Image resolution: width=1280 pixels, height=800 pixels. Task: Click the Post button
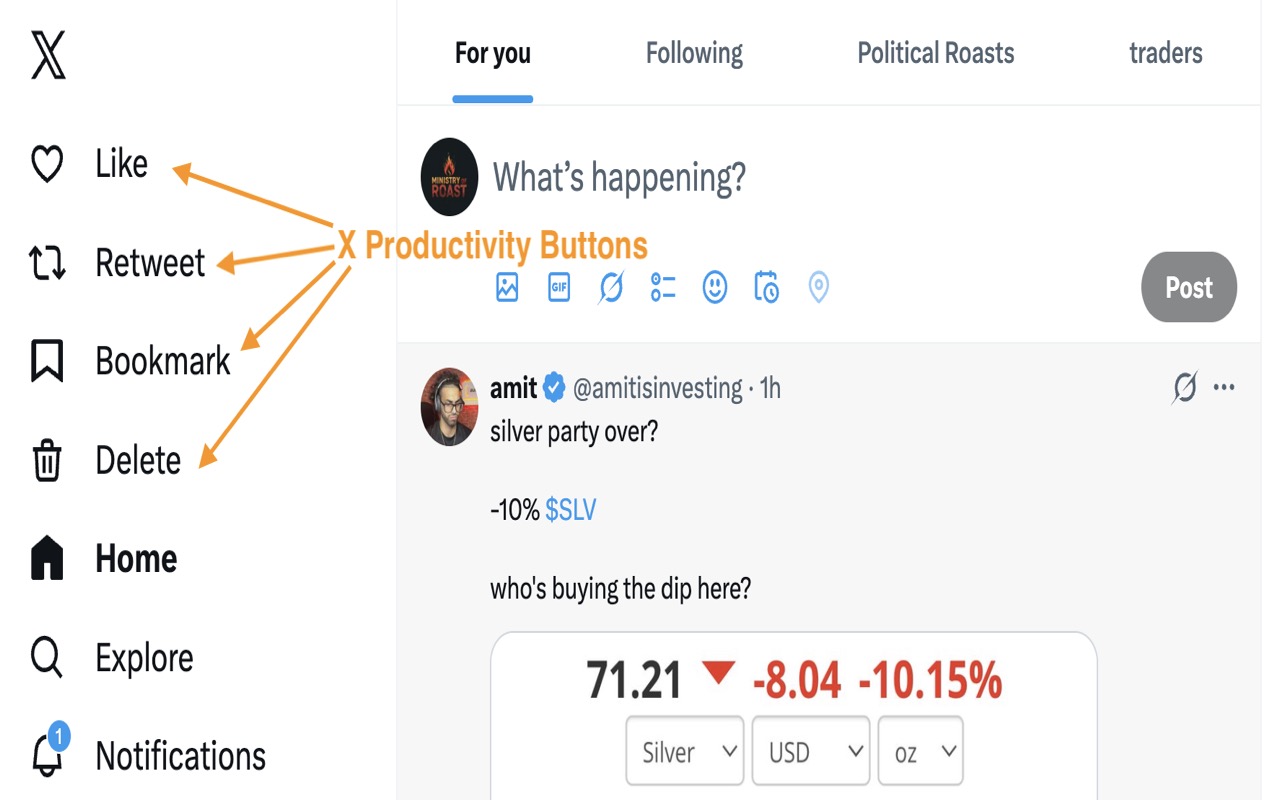pos(1188,287)
